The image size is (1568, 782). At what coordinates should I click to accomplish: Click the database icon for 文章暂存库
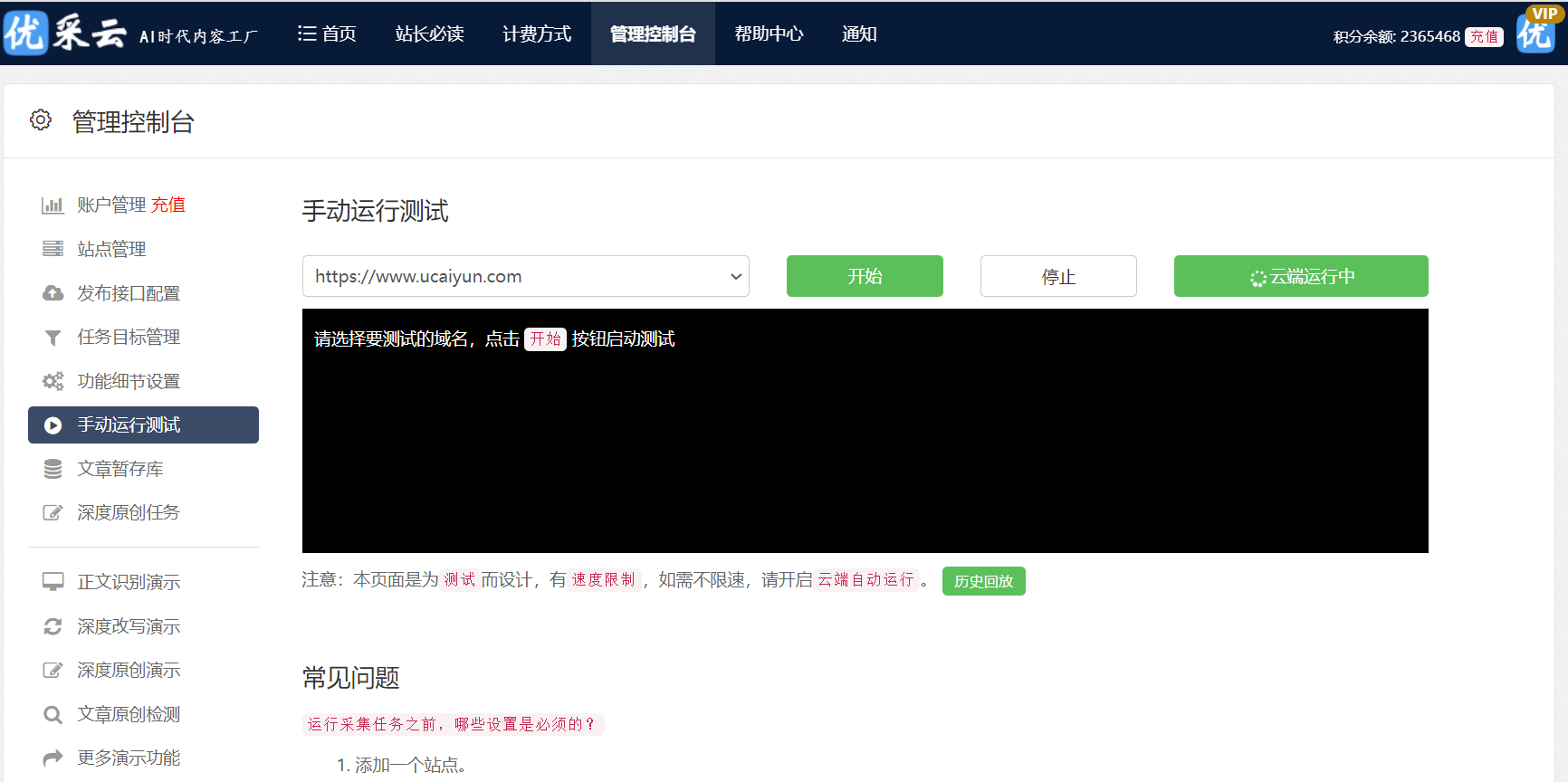[x=53, y=469]
